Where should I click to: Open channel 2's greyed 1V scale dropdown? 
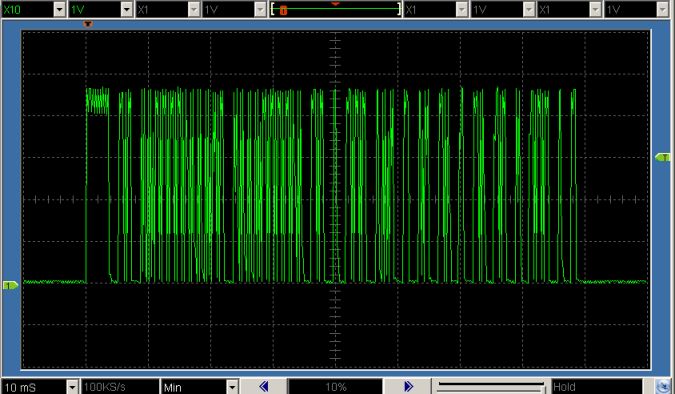(235, 9)
